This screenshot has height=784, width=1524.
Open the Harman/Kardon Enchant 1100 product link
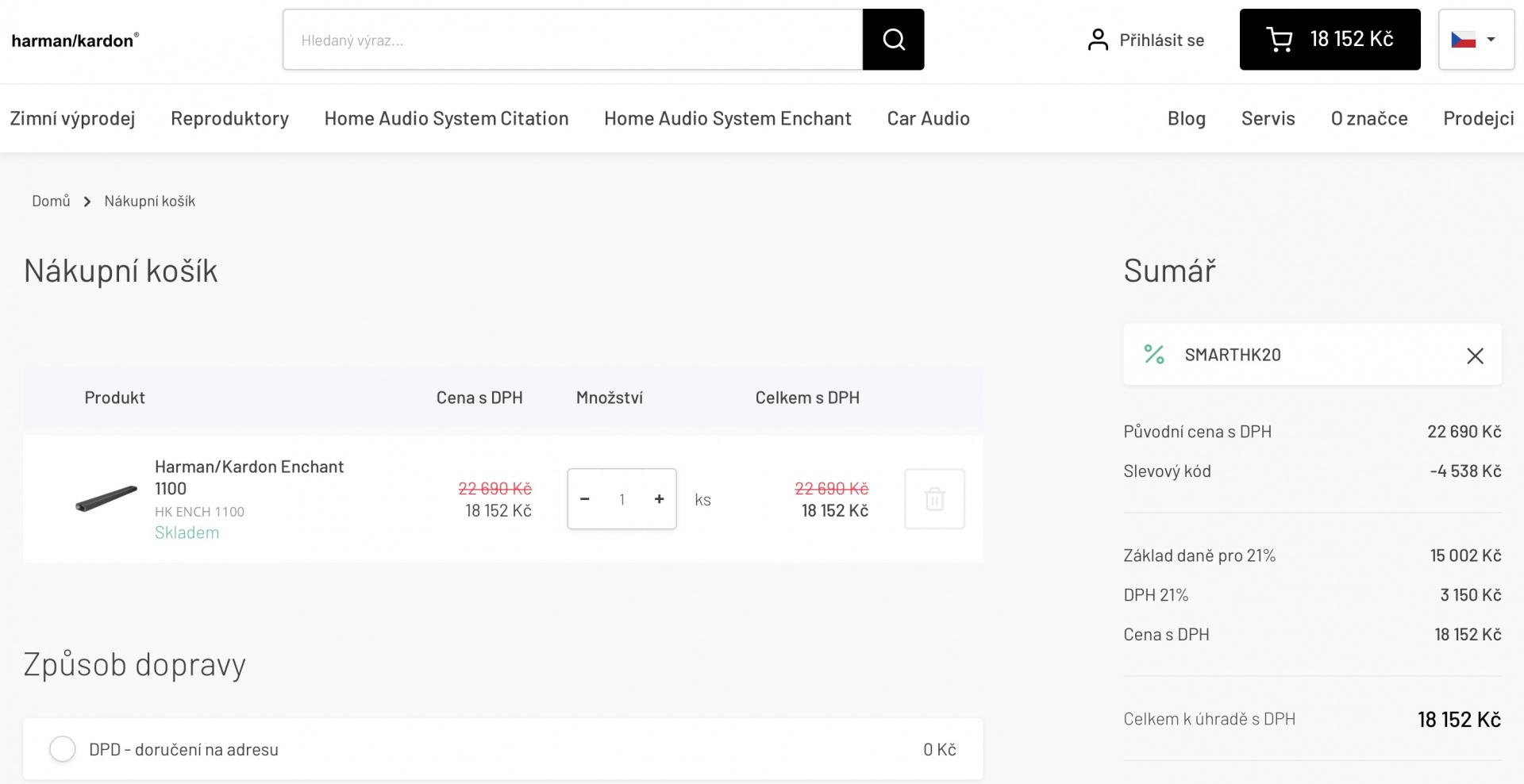click(x=248, y=477)
